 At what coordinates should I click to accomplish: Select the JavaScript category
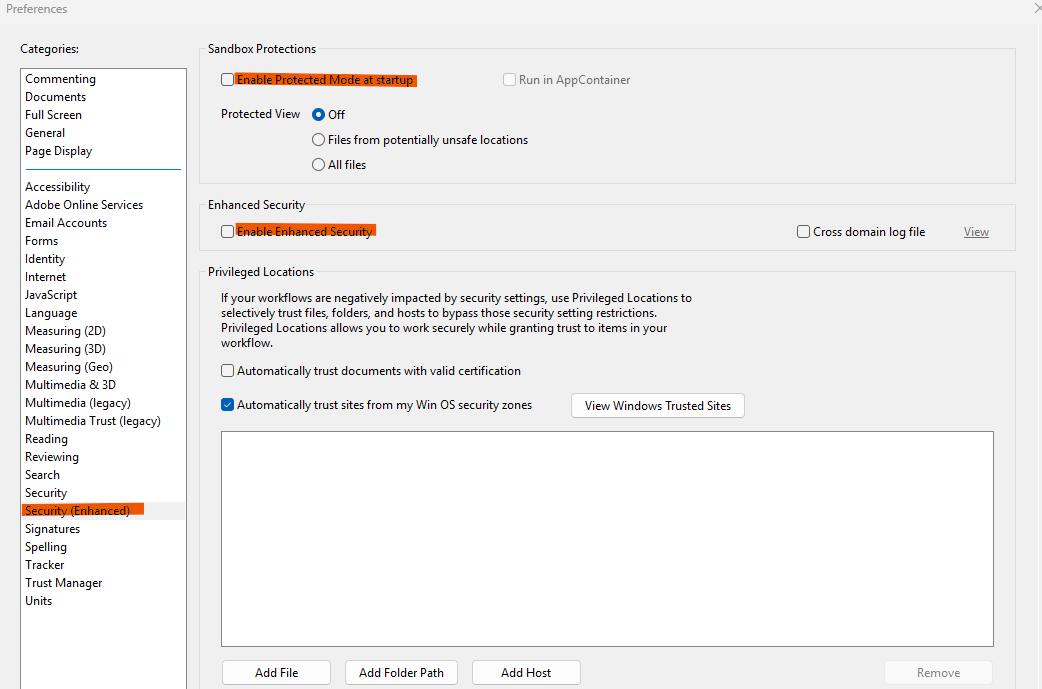(x=51, y=294)
